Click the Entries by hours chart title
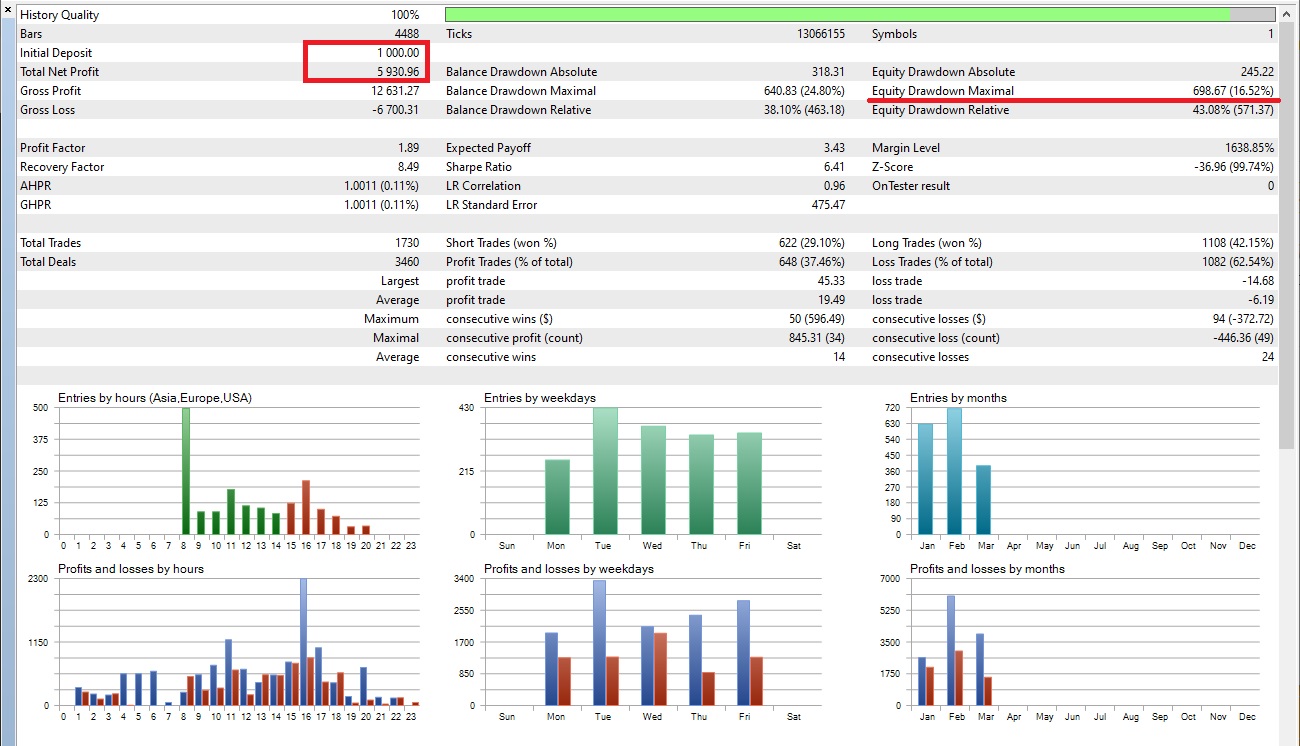The image size is (1300, 746). click(155, 398)
